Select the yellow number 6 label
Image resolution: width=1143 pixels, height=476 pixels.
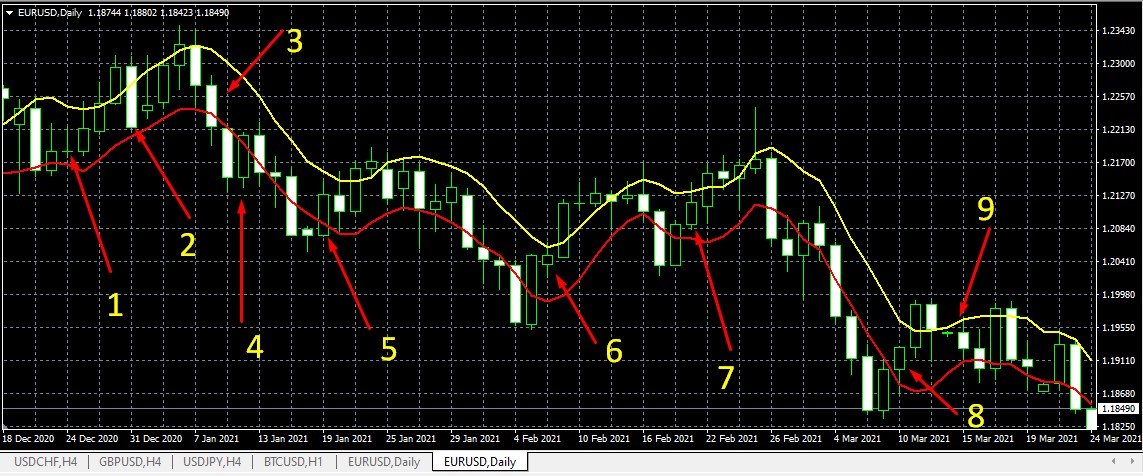point(613,350)
